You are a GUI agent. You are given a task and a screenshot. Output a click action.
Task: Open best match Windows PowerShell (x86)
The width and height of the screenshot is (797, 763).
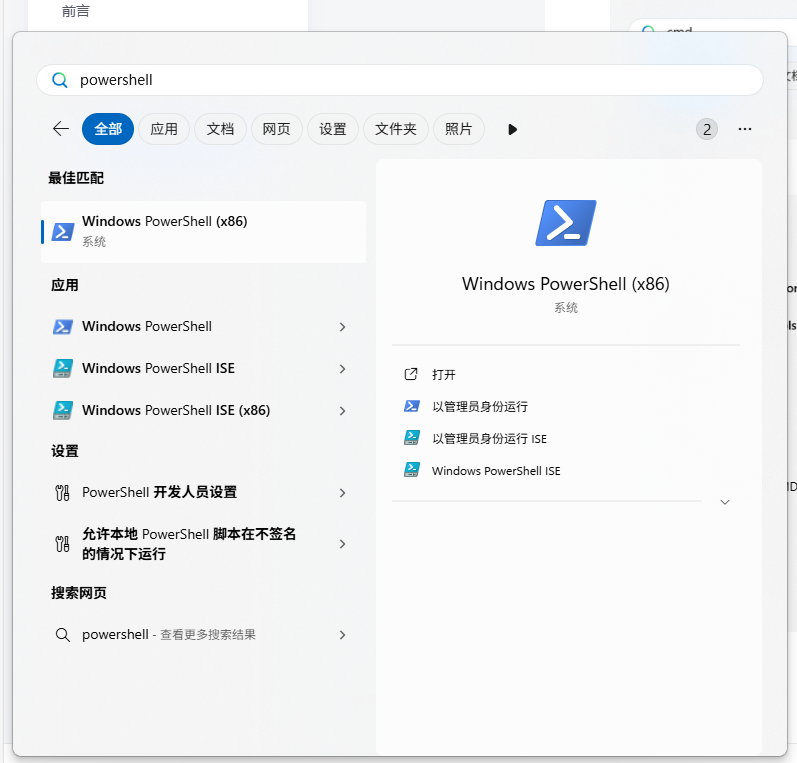point(203,232)
